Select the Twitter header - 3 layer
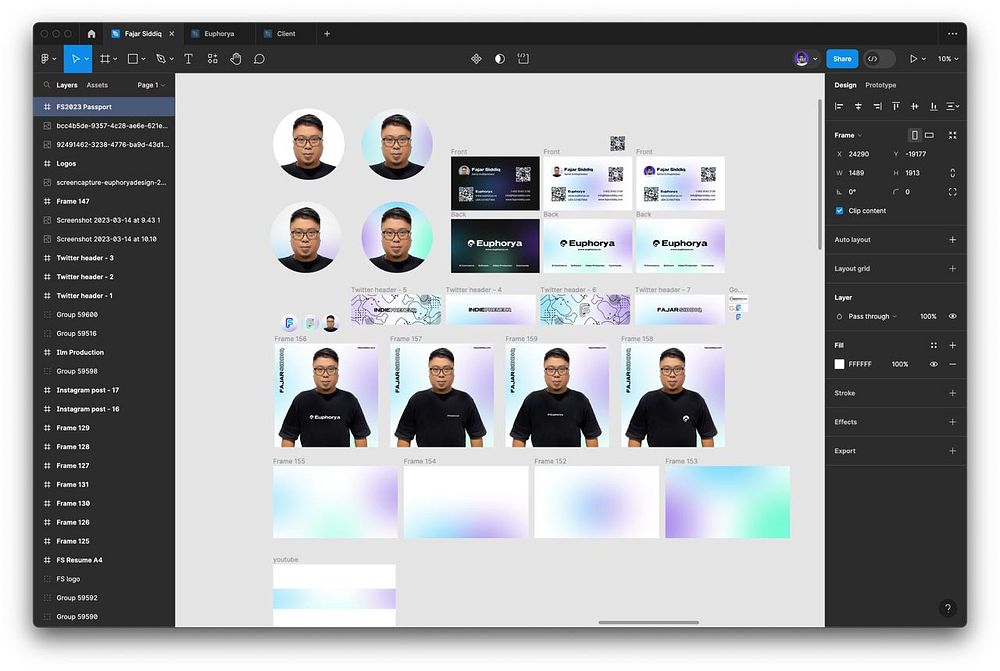1000x671 pixels. click(104, 258)
